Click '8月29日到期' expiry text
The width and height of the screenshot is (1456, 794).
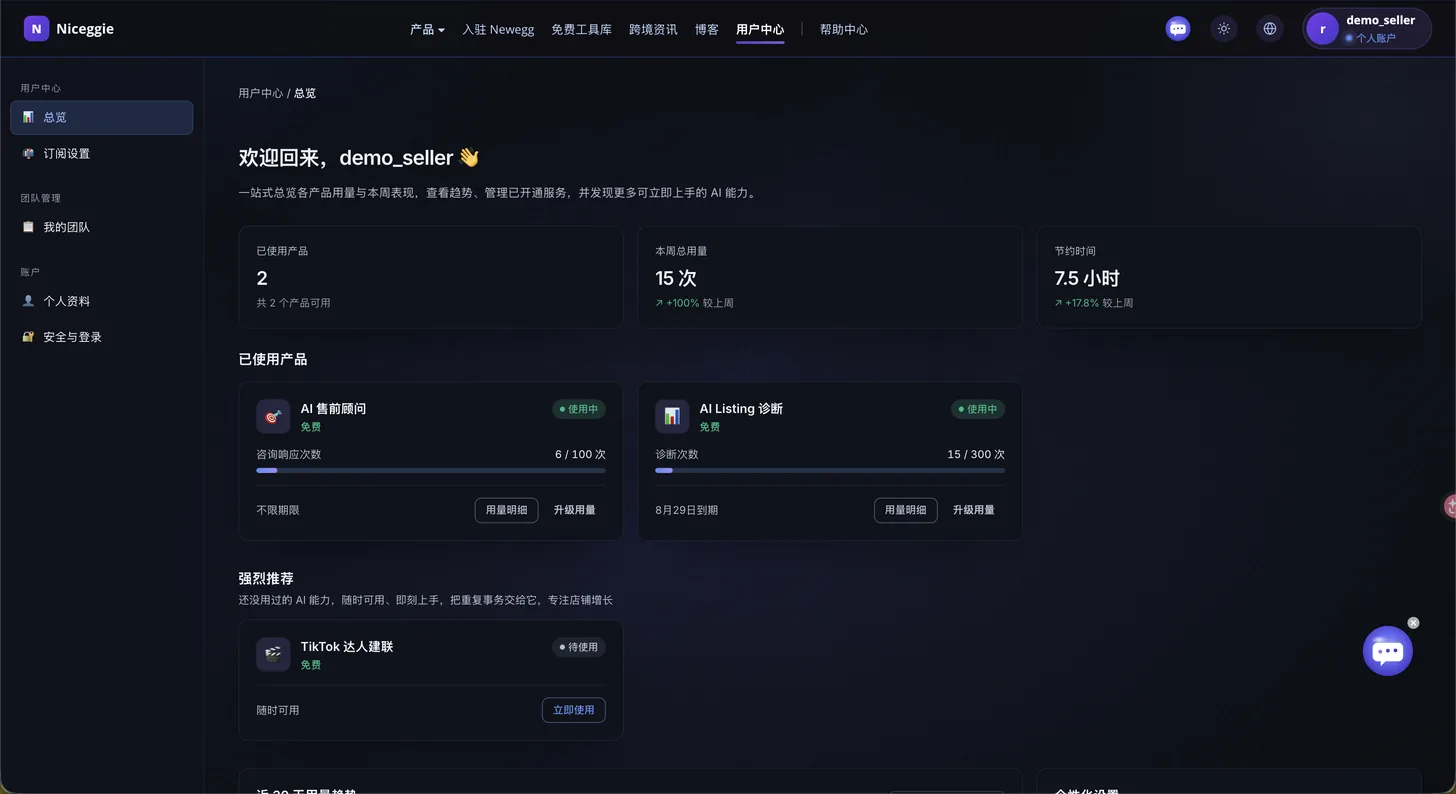pos(686,510)
